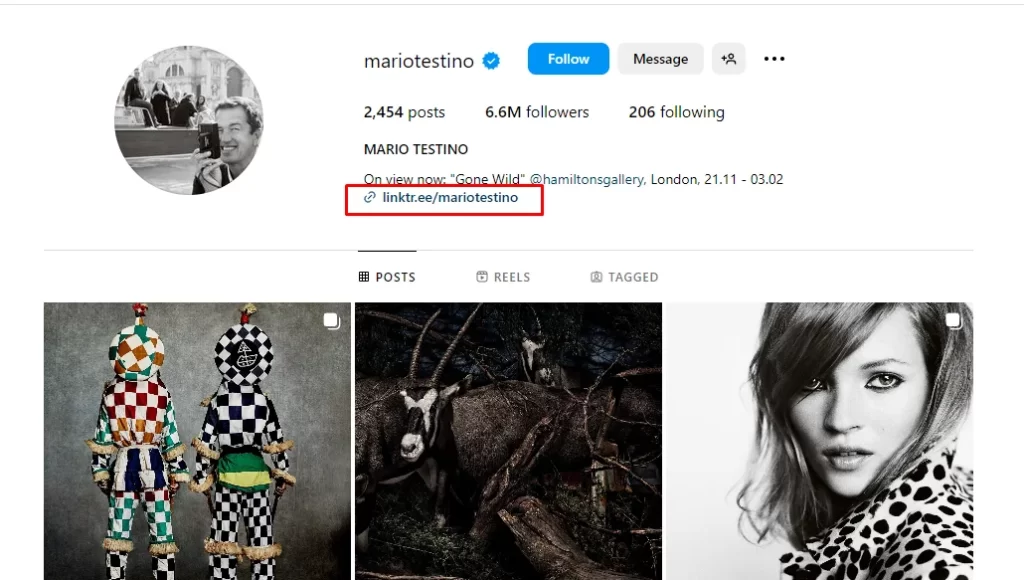Image resolution: width=1024 pixels, height=580 pixels.
Task: Open the @hamiltonsgallery mention link
Action: [x=588, y=179]
